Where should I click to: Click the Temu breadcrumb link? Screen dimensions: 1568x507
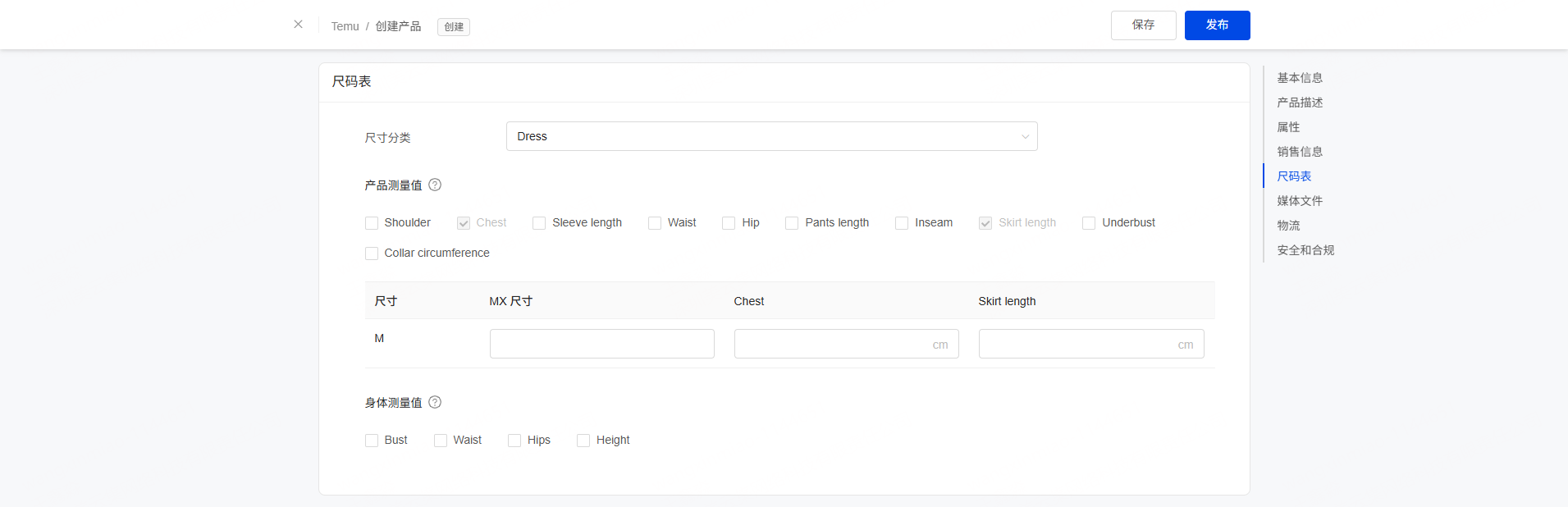[345, 26]
